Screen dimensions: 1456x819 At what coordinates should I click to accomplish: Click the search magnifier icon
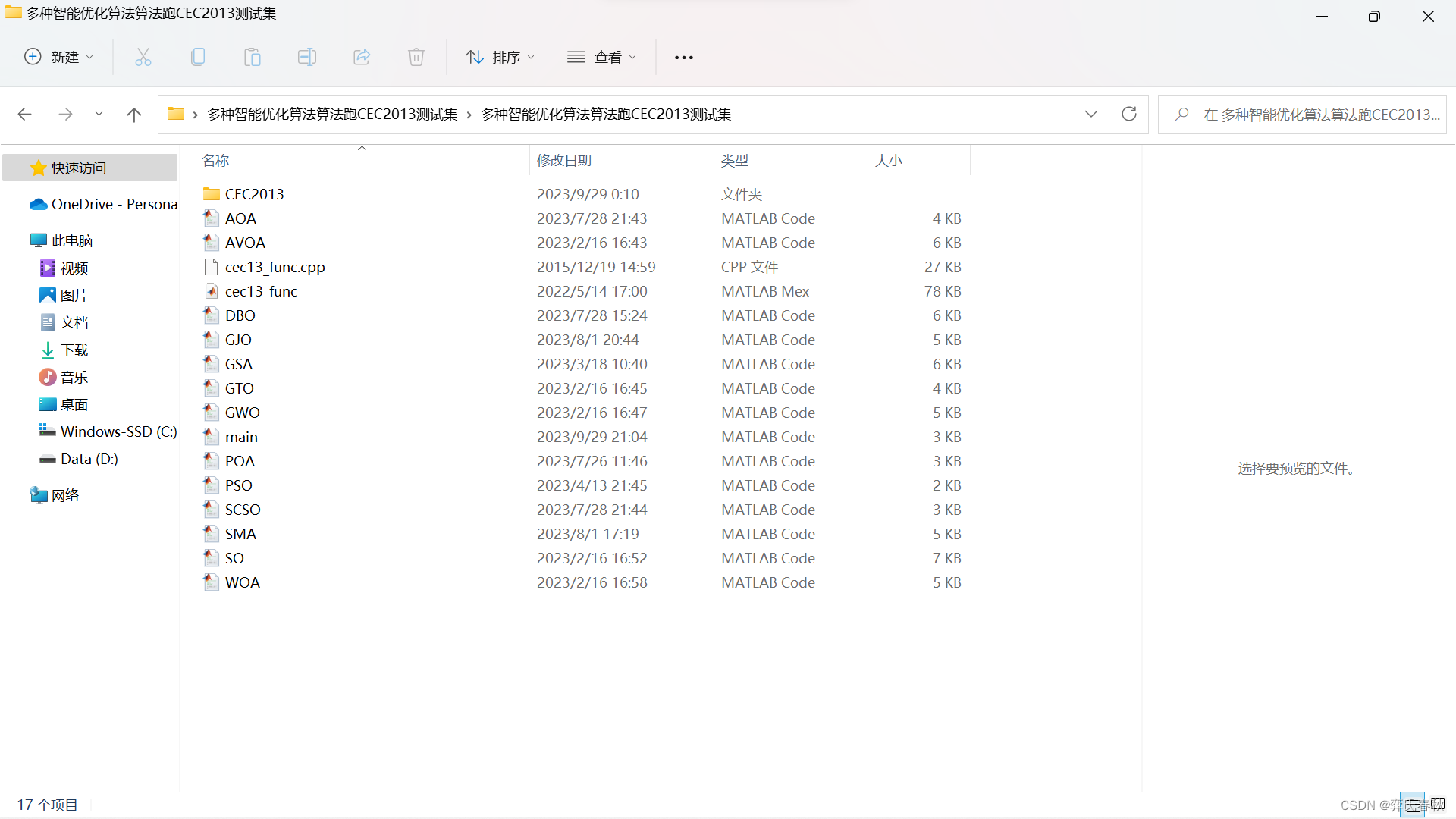point(1181,115)
